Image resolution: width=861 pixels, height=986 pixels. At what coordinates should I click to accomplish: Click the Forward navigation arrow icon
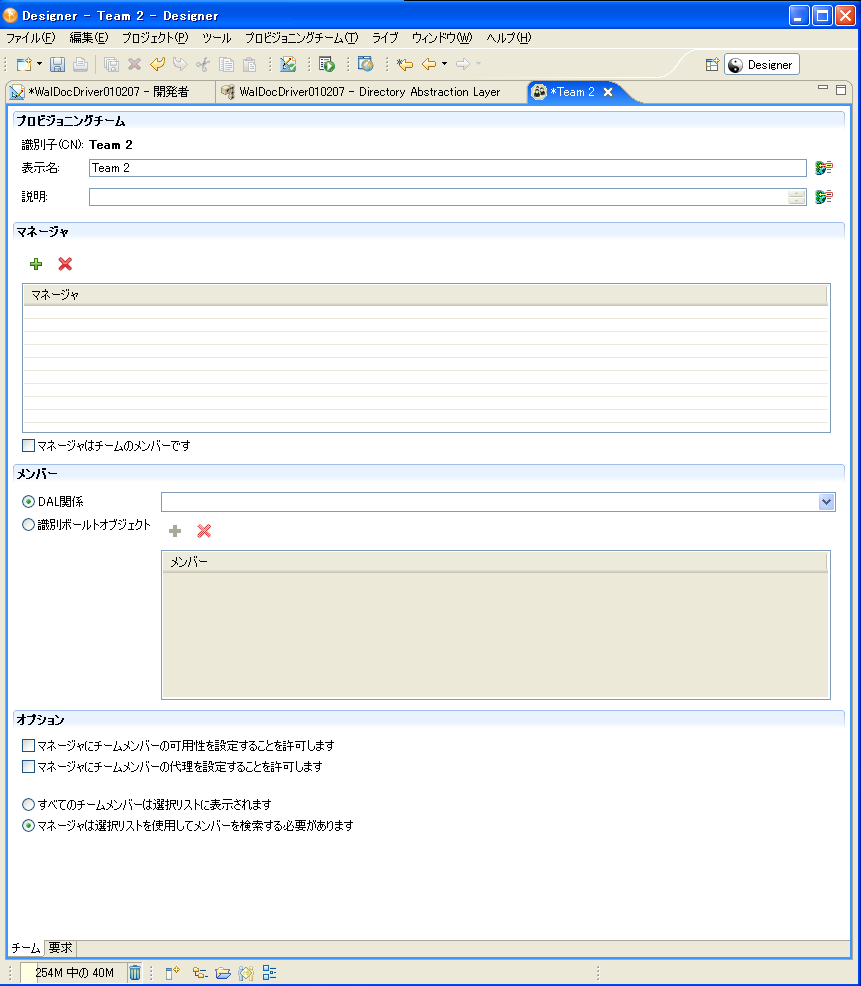coord(463,64)
